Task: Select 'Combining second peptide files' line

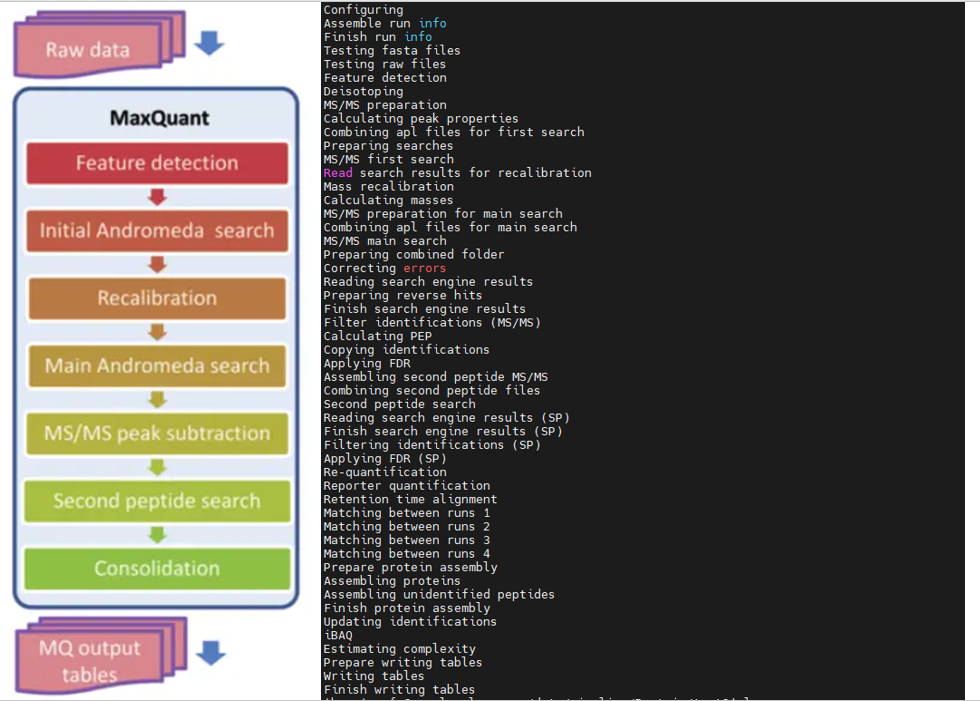Action: click(432, 390)
